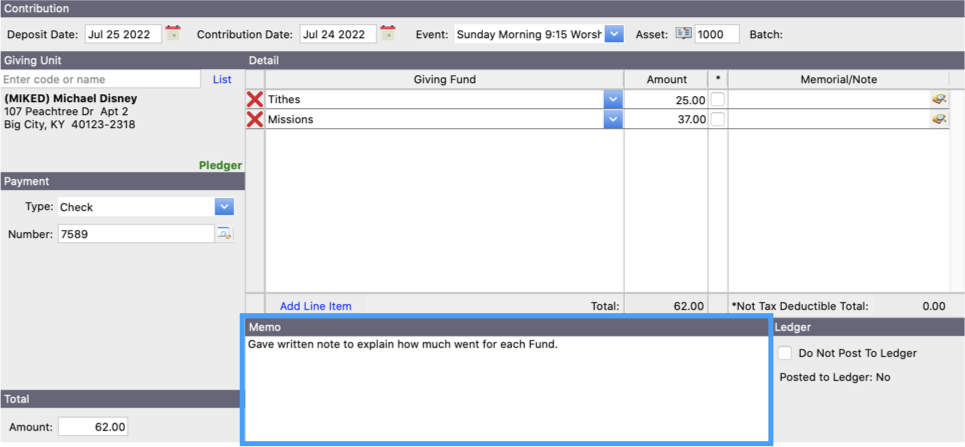This screenshot has height=447, width=965.
Task: Check the non-deductible box for Missions
Action: [717, 119]
